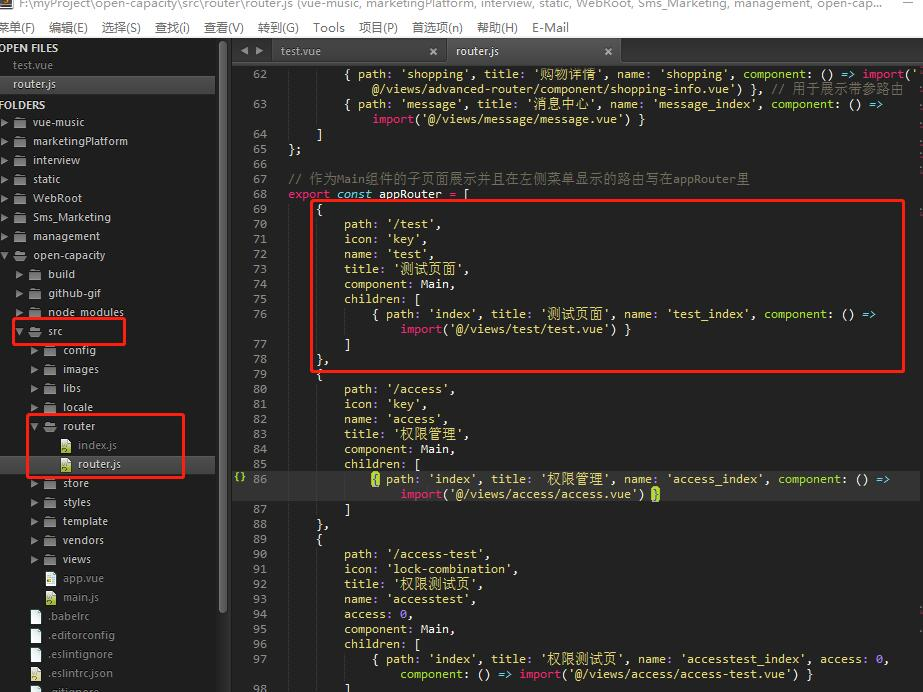
Task: Click the open-capacity open folder icon
Action: tap(21, 255)
